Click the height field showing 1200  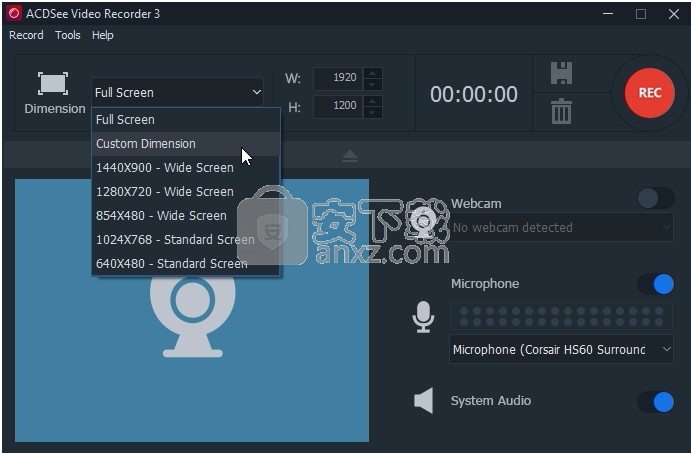(x=338, y=106)
